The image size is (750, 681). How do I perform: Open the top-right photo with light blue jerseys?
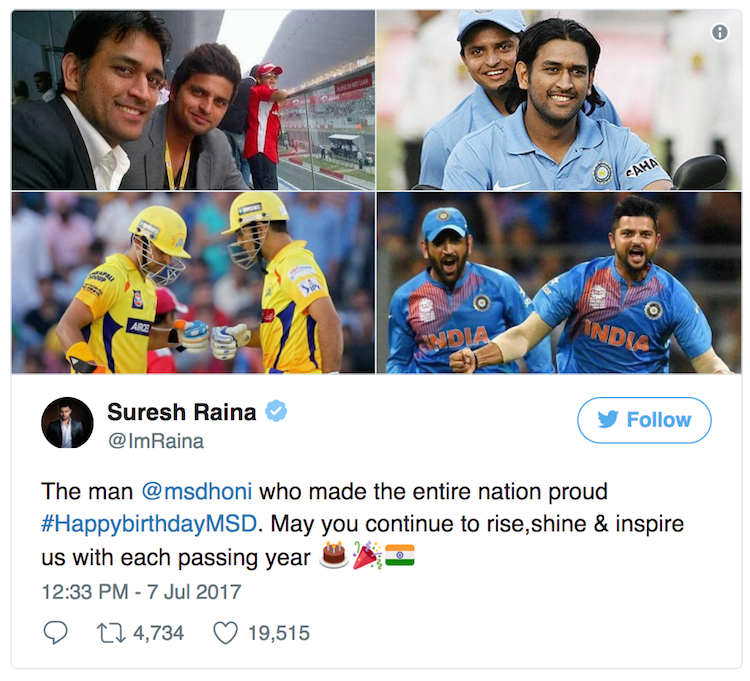pyautogui.click(x=558, y=100)
